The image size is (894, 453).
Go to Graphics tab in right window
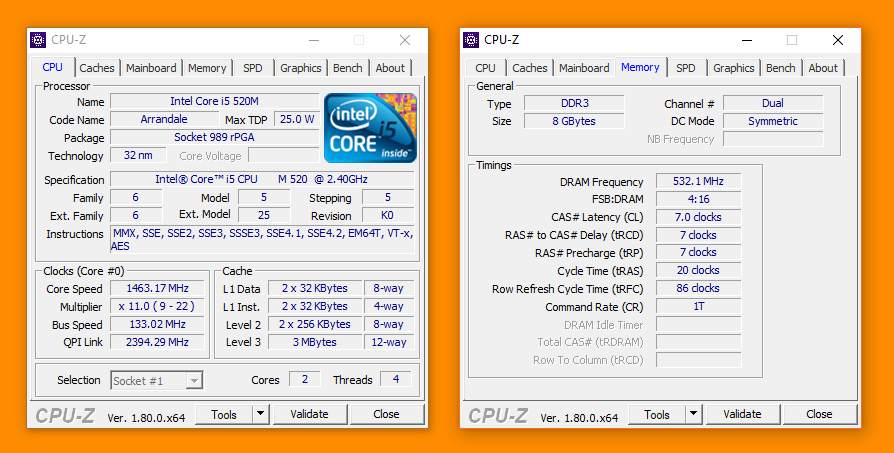tap(734, 68)
